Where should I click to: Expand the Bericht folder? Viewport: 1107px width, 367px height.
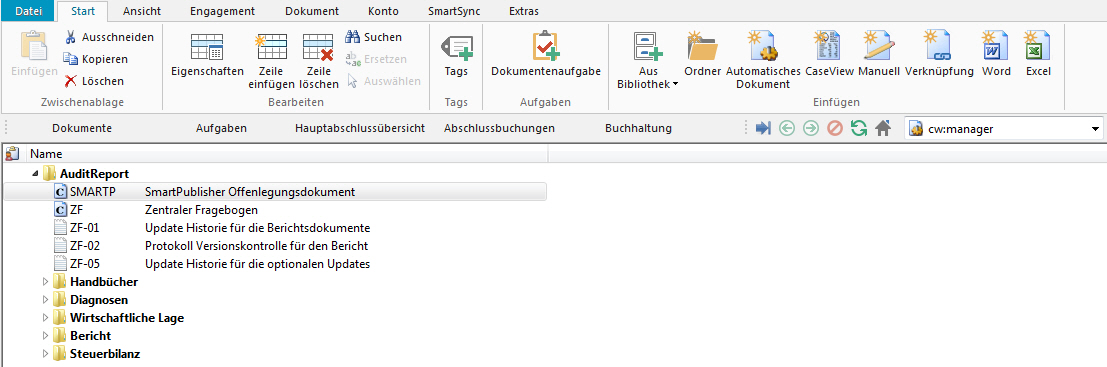46,336
